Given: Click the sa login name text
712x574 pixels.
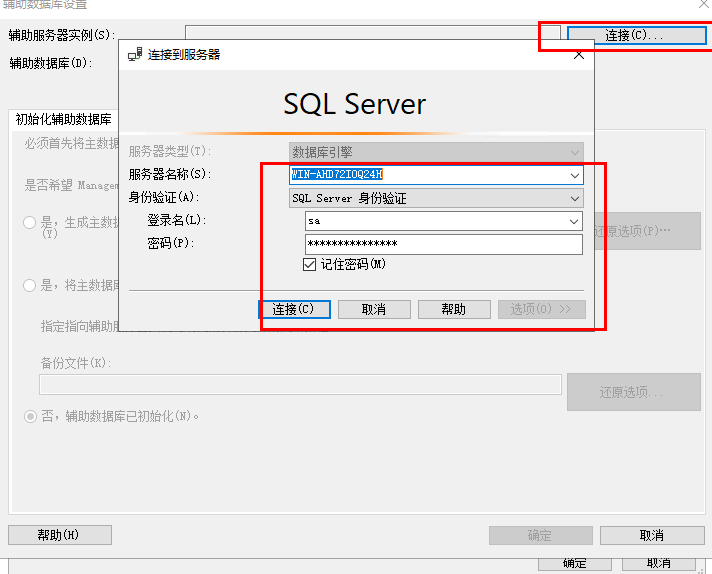Looking at the screenshot, I should click(314, 221).
